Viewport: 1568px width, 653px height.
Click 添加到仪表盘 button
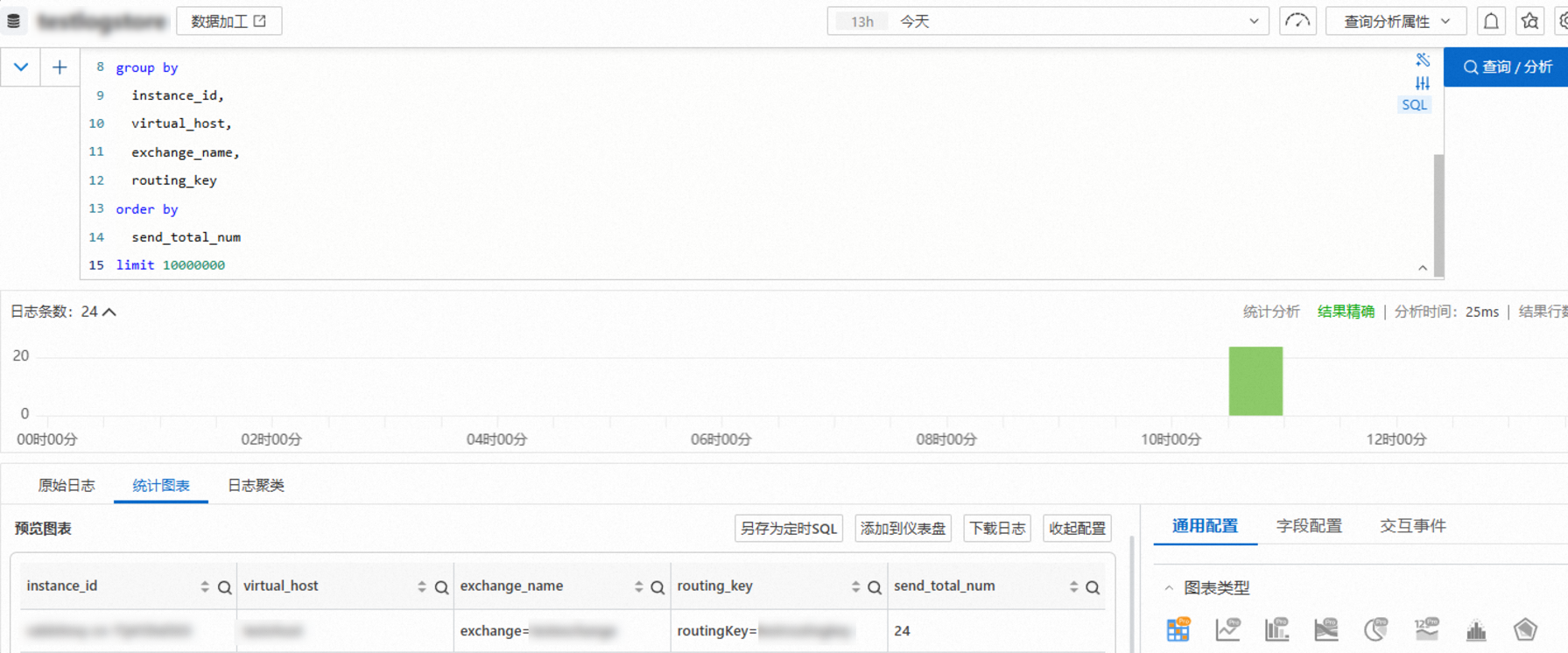904,528
